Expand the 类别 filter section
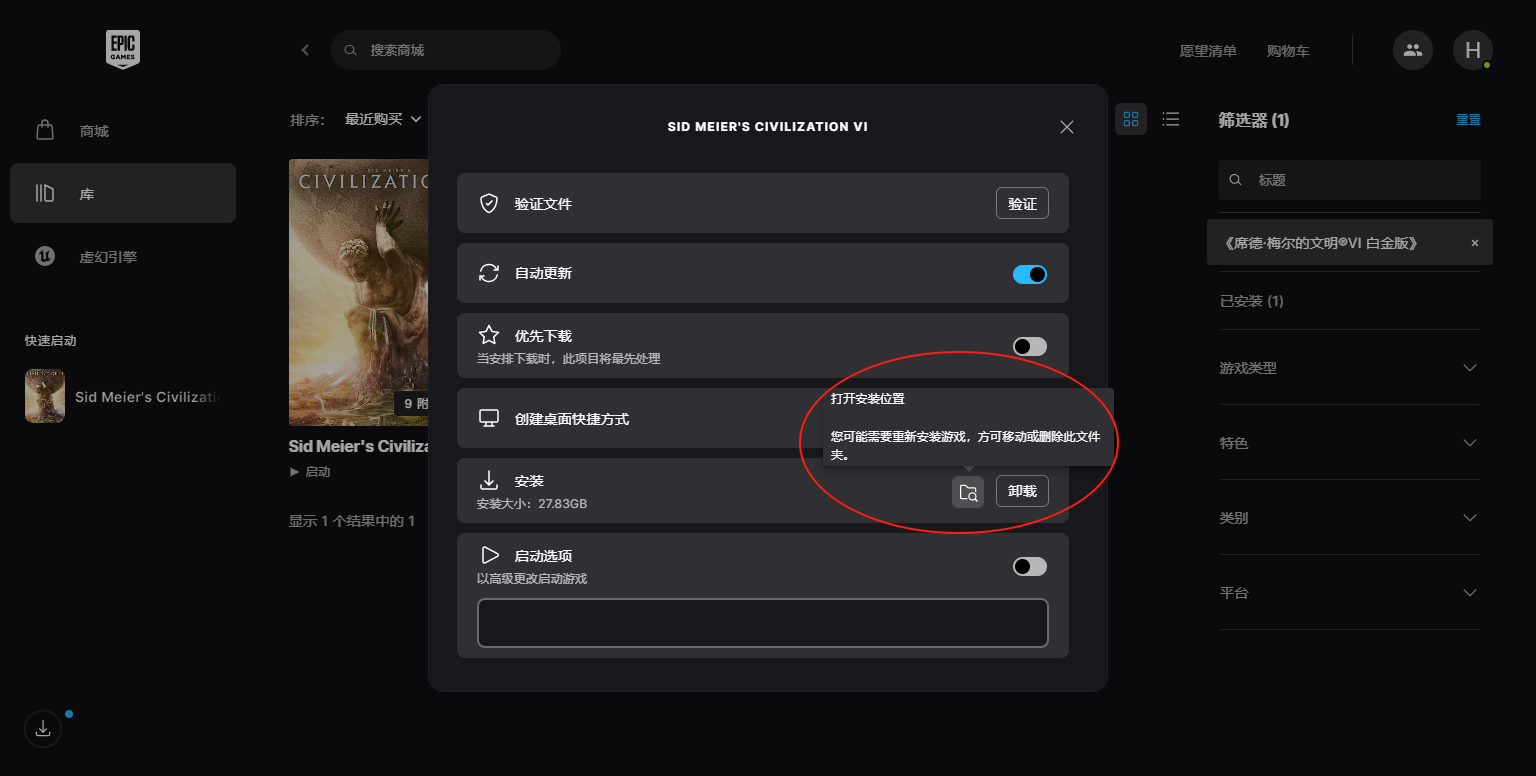The height and width of the screenshot is (776, 1536). pos(1348,517)
